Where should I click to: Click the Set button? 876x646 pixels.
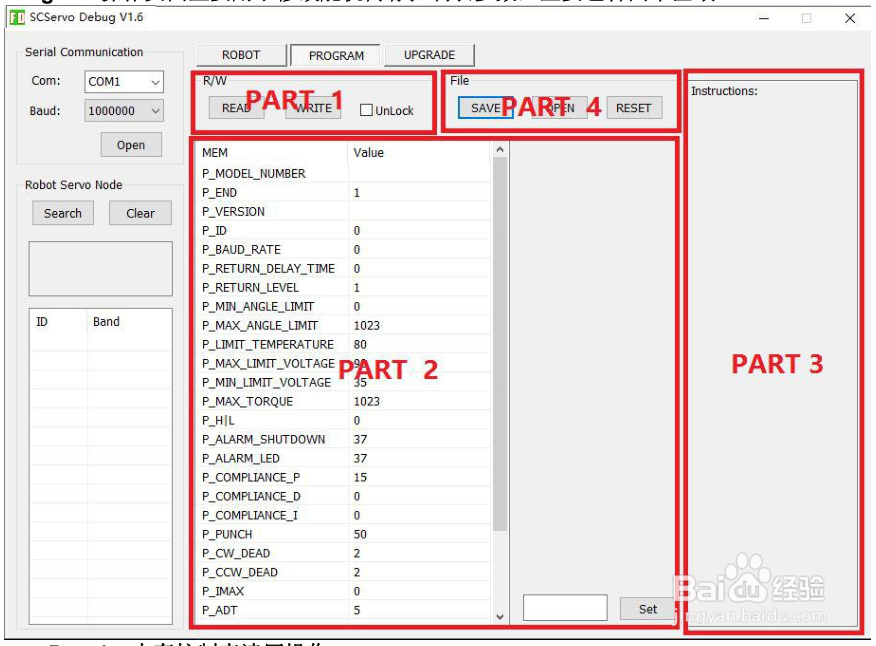click(x=648, y=609)
